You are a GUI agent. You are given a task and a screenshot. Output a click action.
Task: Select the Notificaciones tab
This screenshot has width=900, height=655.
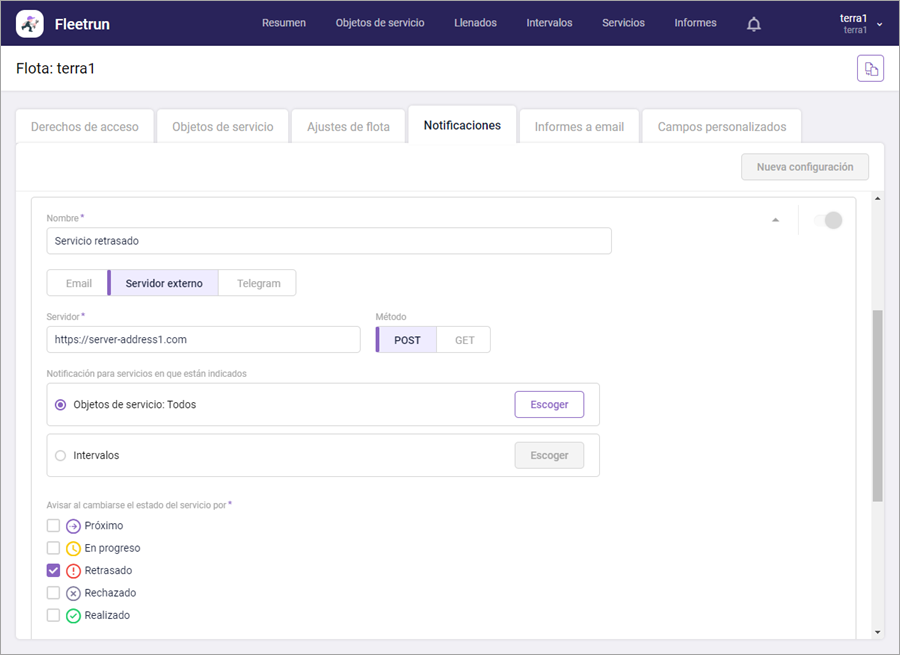tap(462, 125)
